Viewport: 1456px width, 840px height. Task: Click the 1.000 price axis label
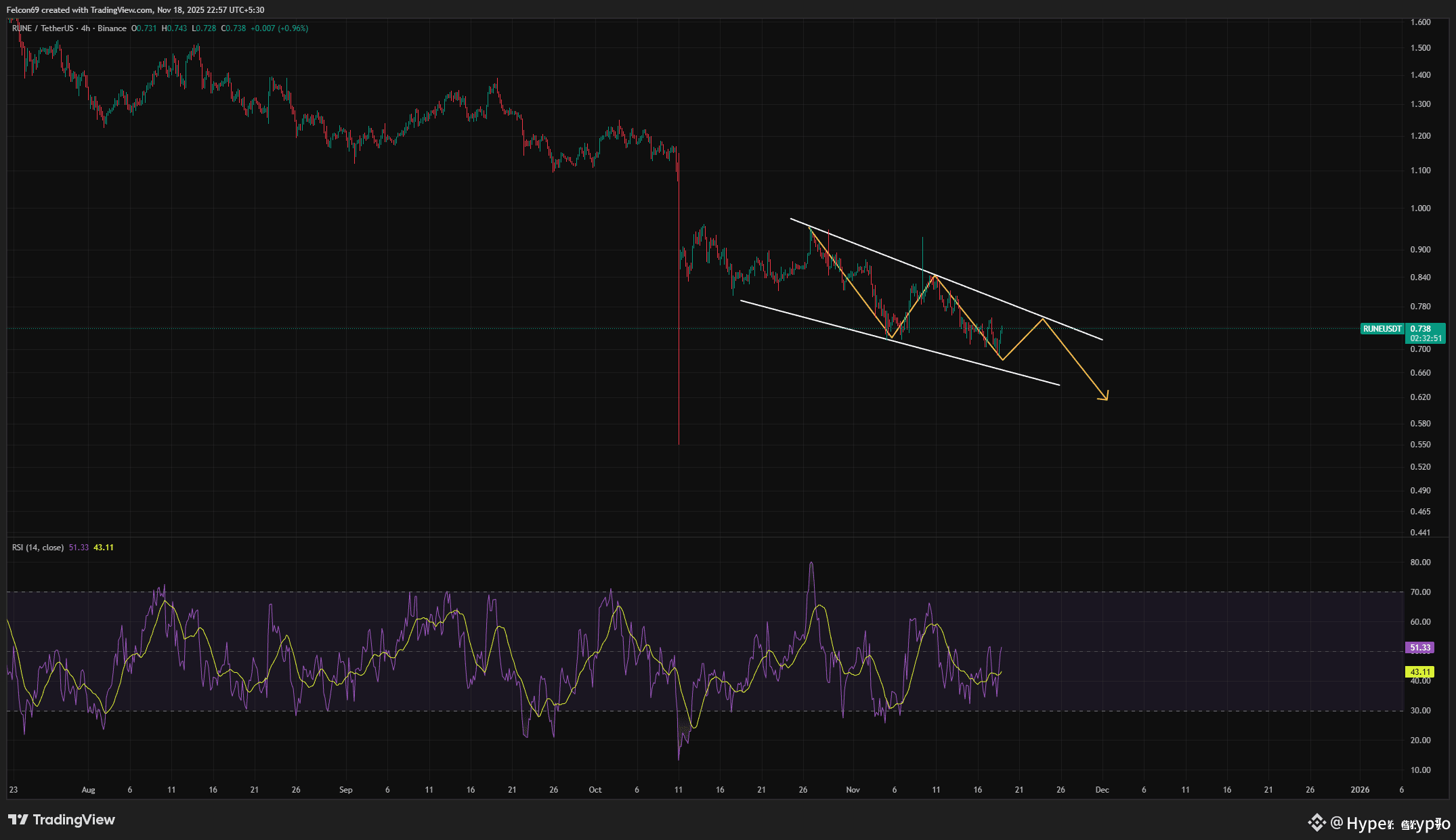1420,208
